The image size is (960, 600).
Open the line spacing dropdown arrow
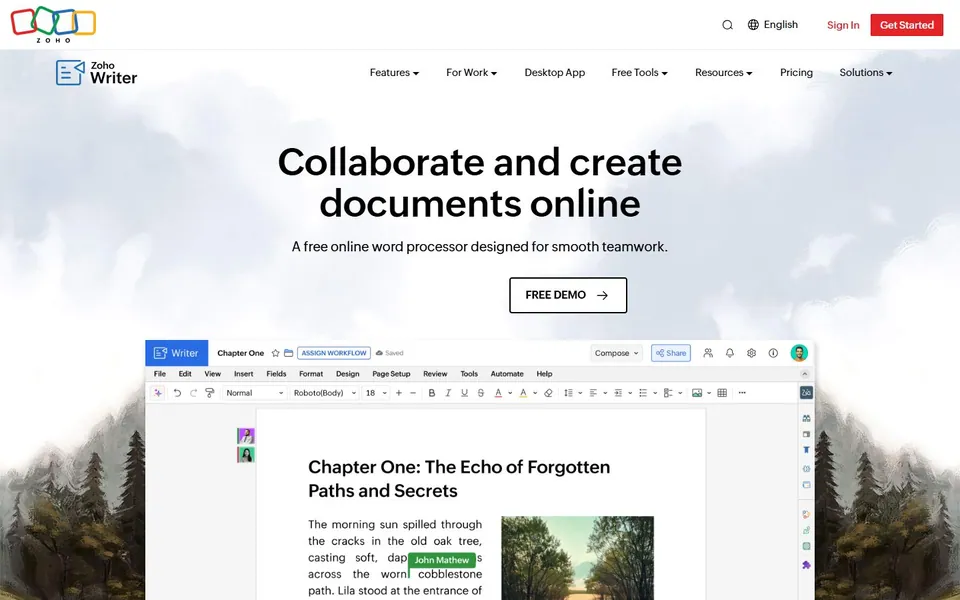pos(580,394)
